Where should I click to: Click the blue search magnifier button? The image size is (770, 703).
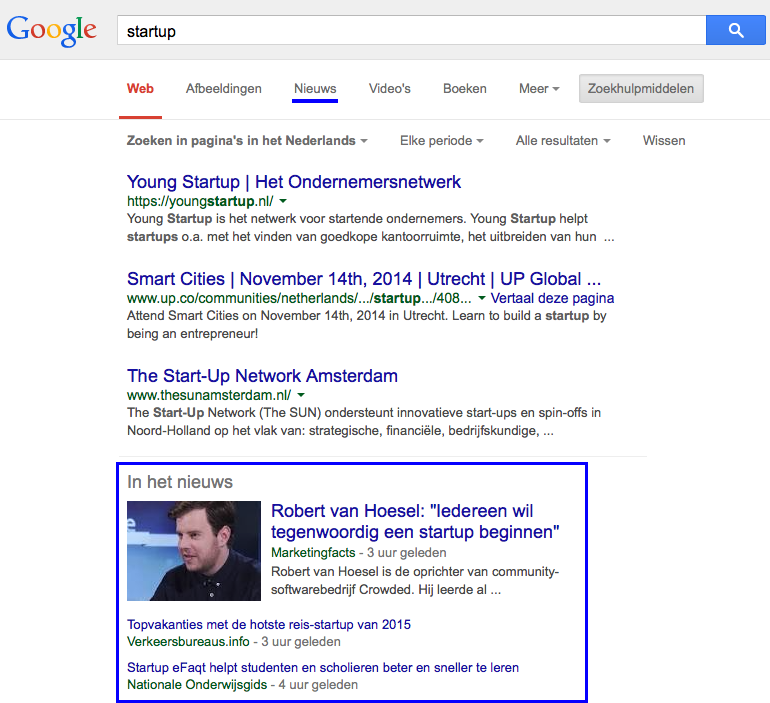(x=735, y=31)
